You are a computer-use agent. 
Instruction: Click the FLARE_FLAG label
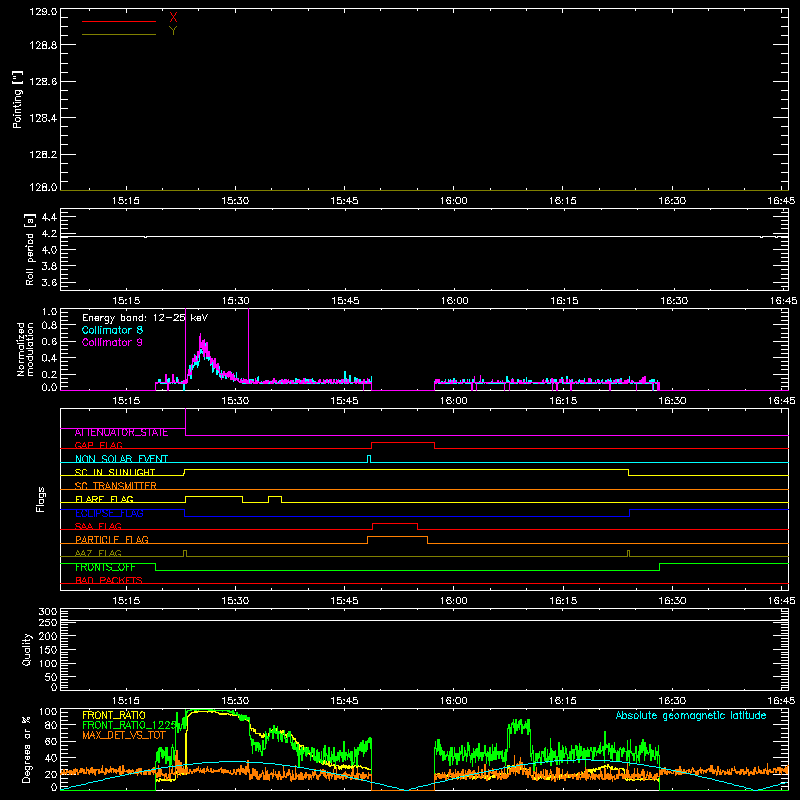[x=104, y=499]
